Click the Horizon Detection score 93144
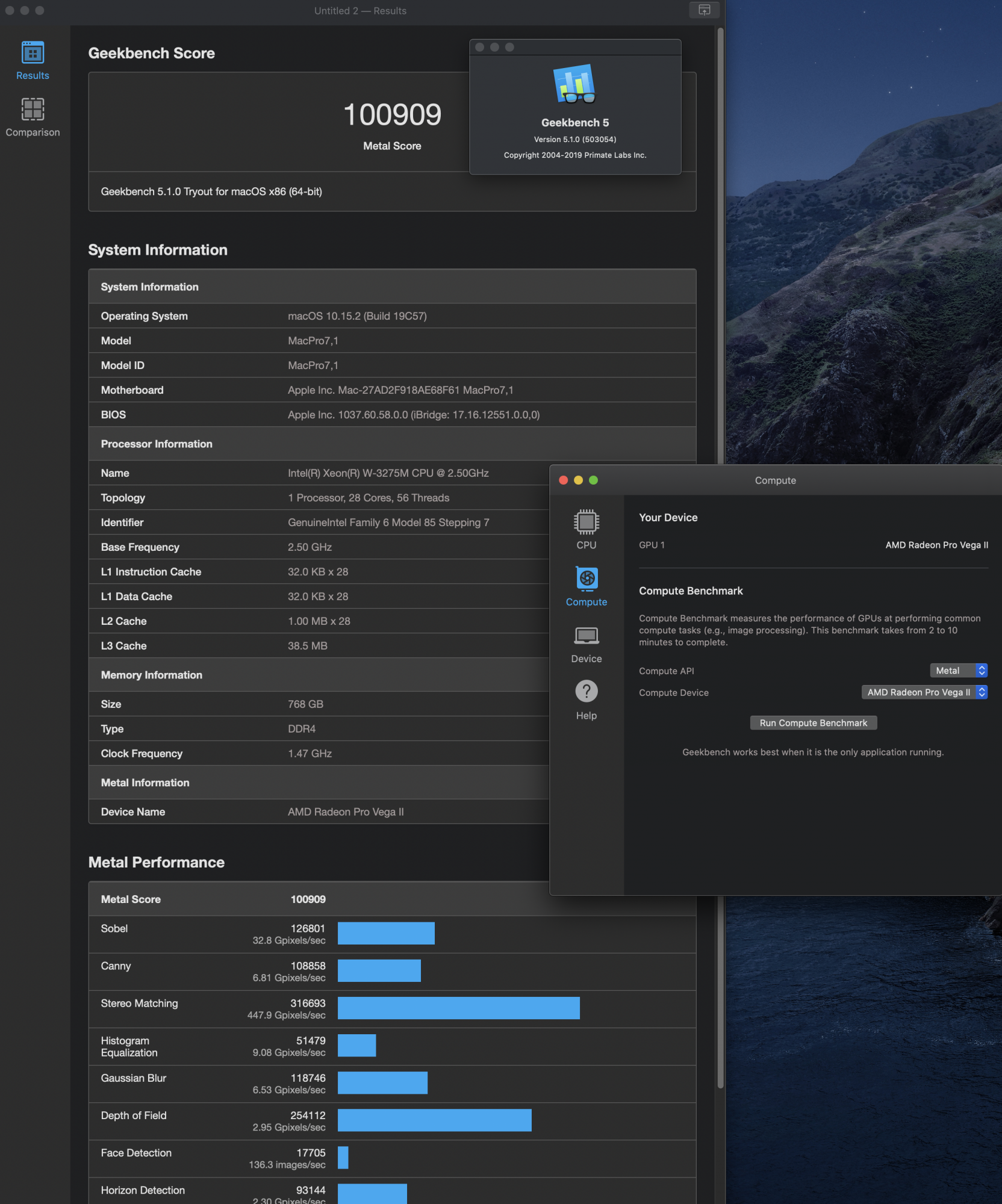 311,1190
